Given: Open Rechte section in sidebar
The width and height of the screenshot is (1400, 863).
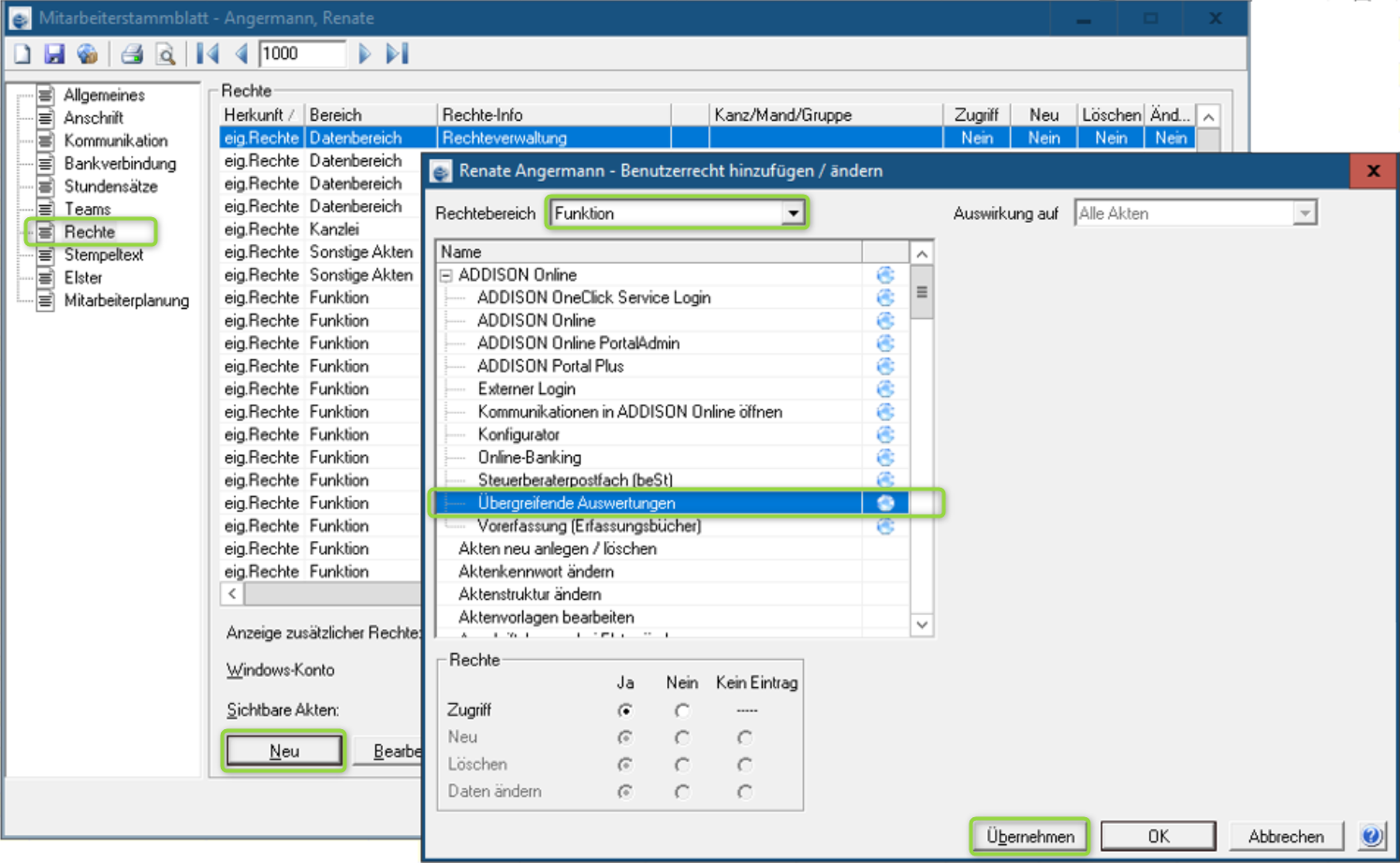Looking at the screenshot, I should tap(90, 232).
